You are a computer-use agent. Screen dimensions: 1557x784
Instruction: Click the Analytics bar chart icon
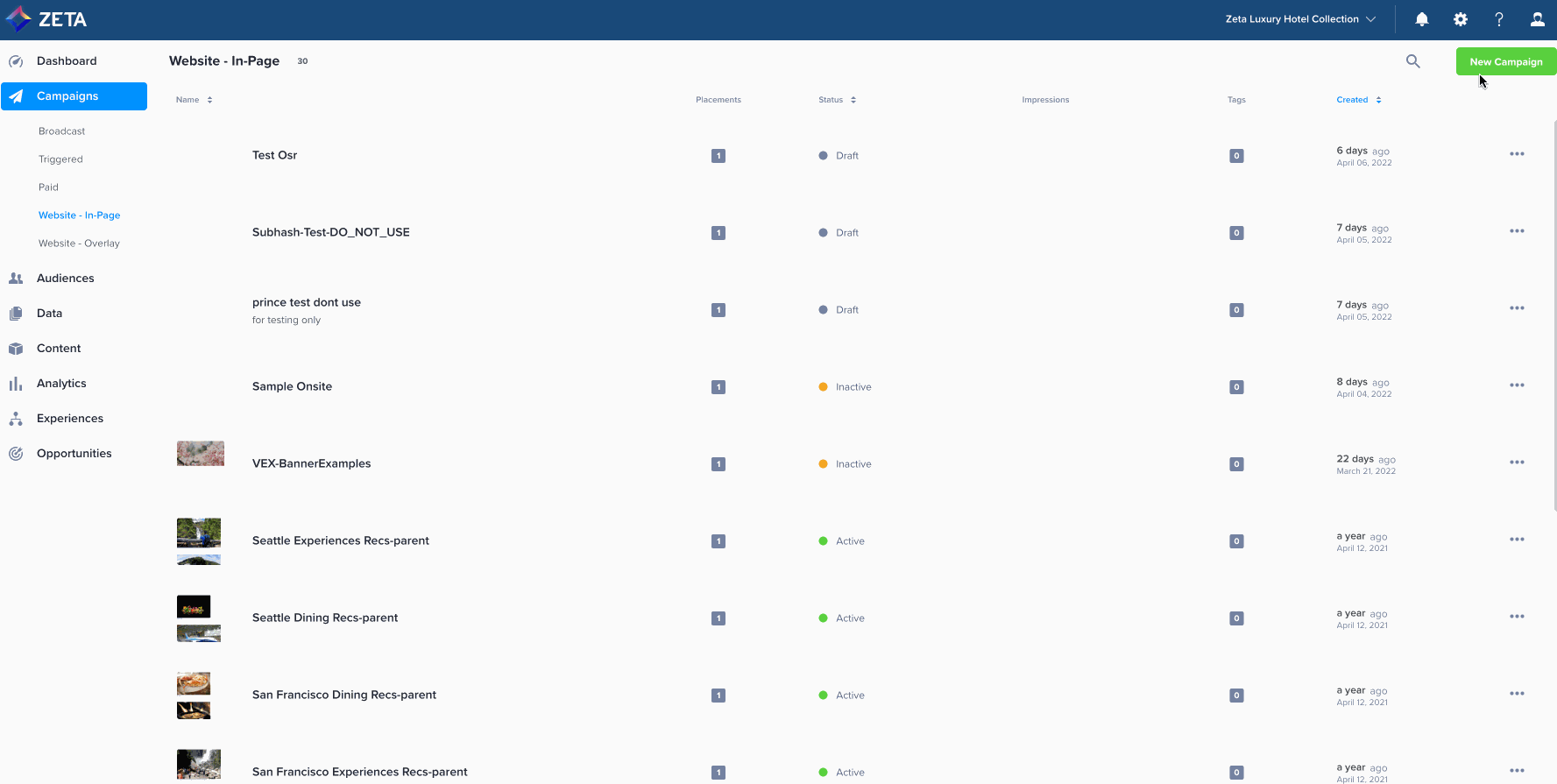pos(16,384)
